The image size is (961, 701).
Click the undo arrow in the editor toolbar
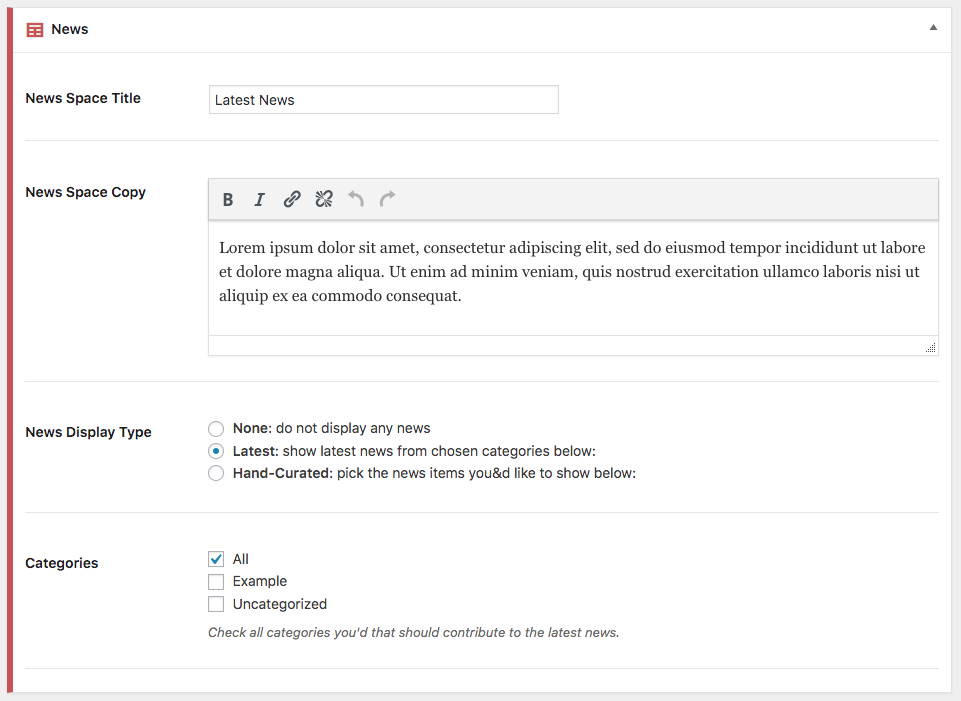(x=355, y=199)
